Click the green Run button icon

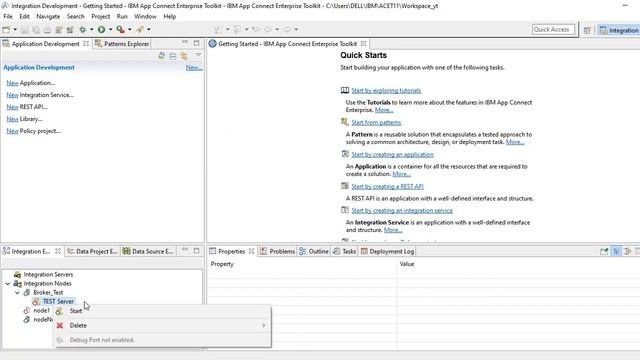coord(101,29)
